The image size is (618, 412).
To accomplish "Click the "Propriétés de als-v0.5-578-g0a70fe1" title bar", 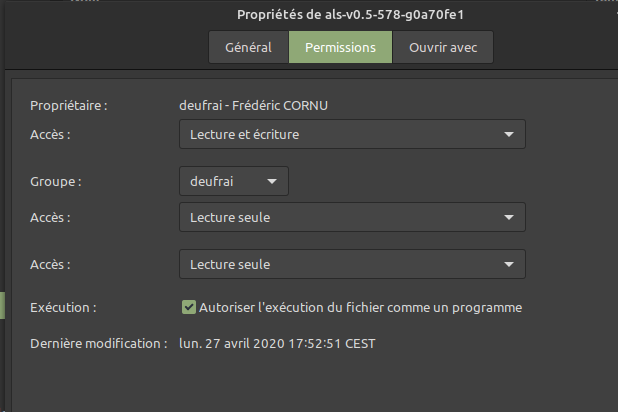I will click(x=350, y=14).
